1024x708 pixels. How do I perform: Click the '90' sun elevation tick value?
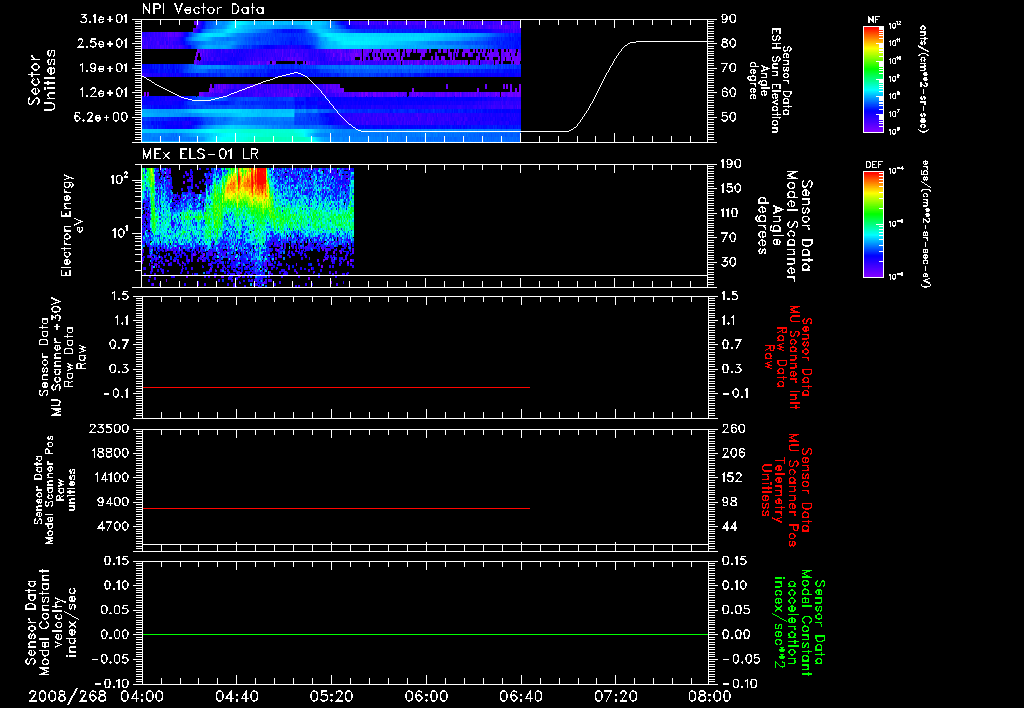point(729,19)
